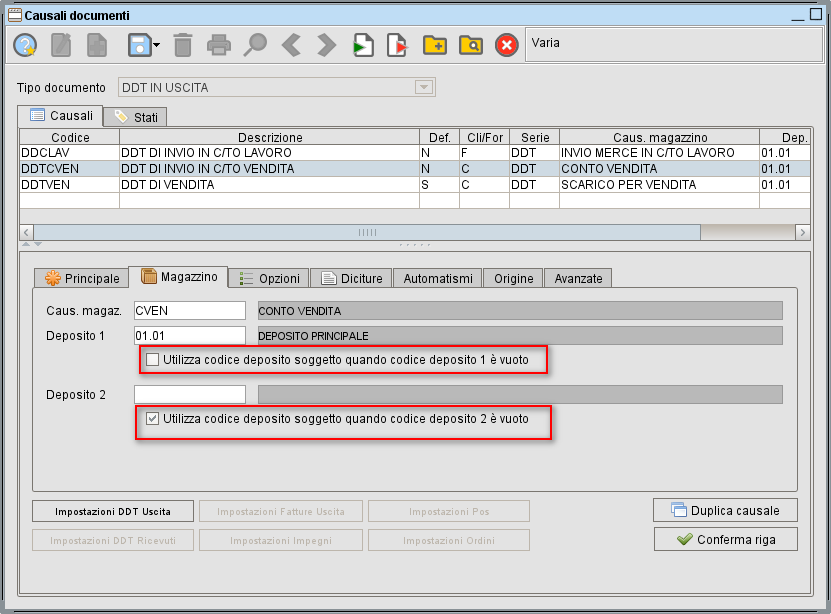Click the red X cancel icon

point(506,45)
